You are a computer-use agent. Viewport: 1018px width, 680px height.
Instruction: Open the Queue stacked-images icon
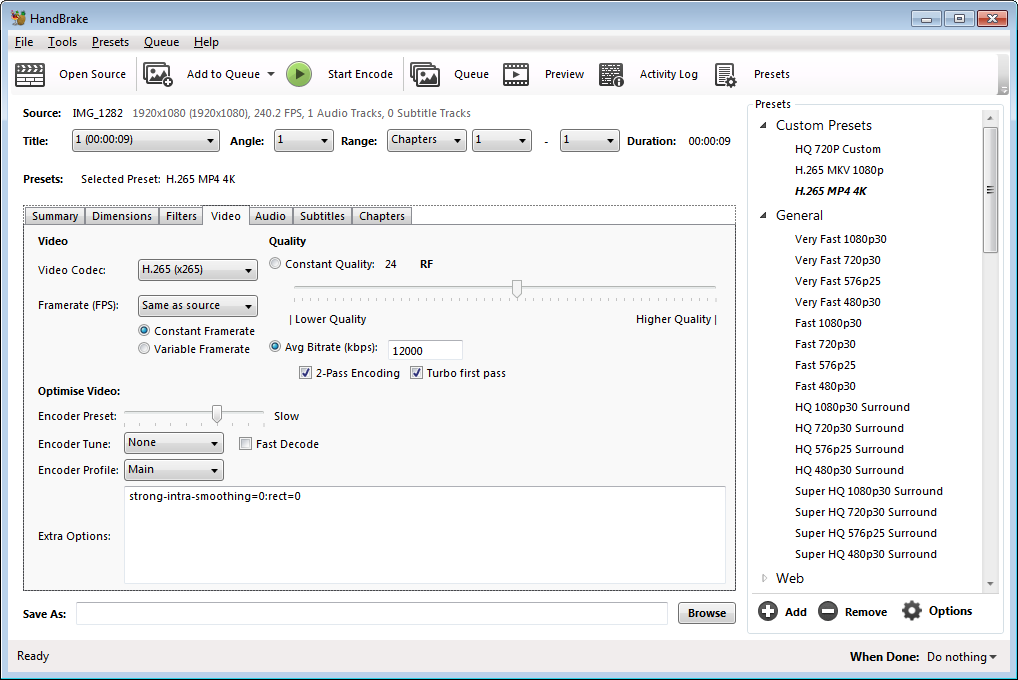point(425,75)
